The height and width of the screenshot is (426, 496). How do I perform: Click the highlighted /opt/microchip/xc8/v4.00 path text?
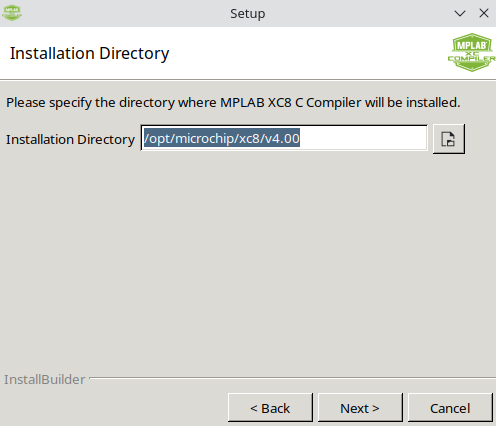pos(222,138)
